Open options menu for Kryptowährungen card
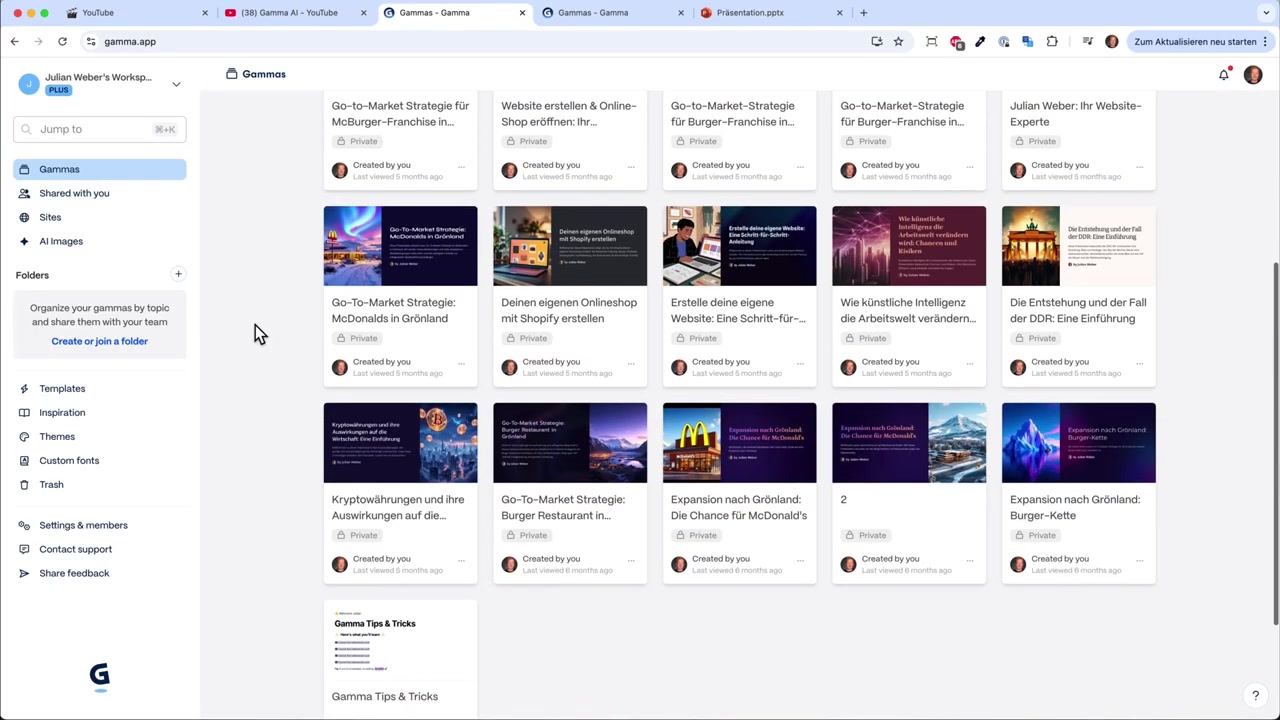Screen dimensions: 1280x720 pos(461,561)
